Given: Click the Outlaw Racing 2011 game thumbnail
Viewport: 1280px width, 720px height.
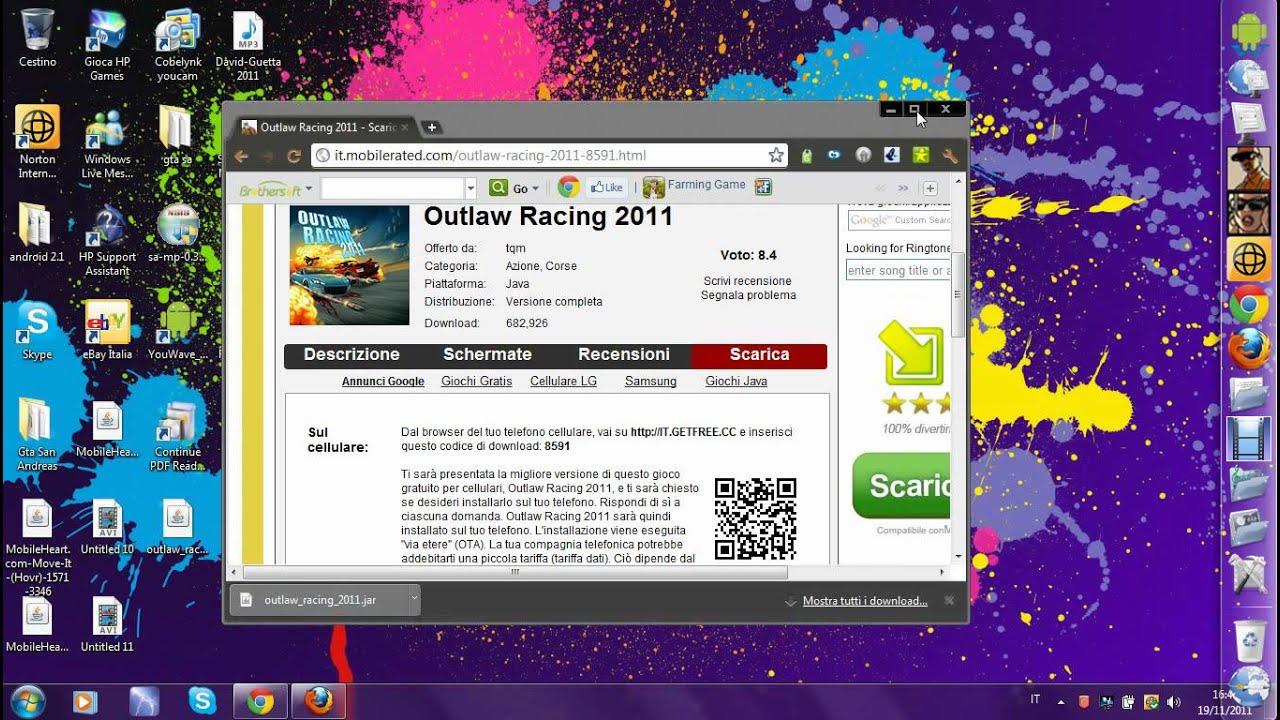Looking at the screenshot, I should [x=349, y=265].
